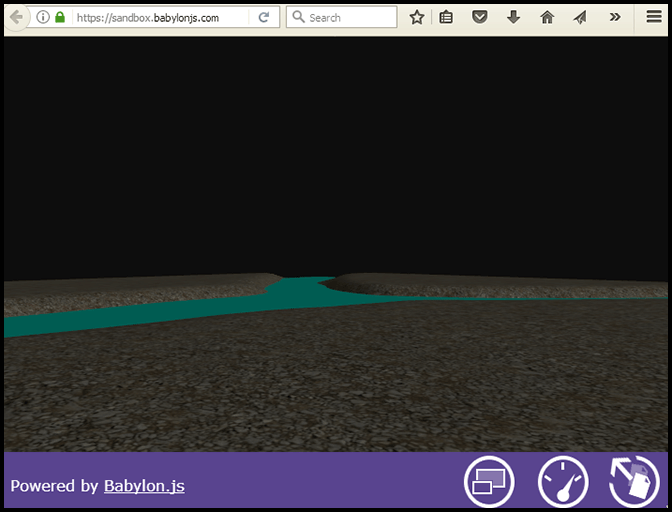Save page to Pocket
This screenshot has height=512, width=672.
[480, 18]
